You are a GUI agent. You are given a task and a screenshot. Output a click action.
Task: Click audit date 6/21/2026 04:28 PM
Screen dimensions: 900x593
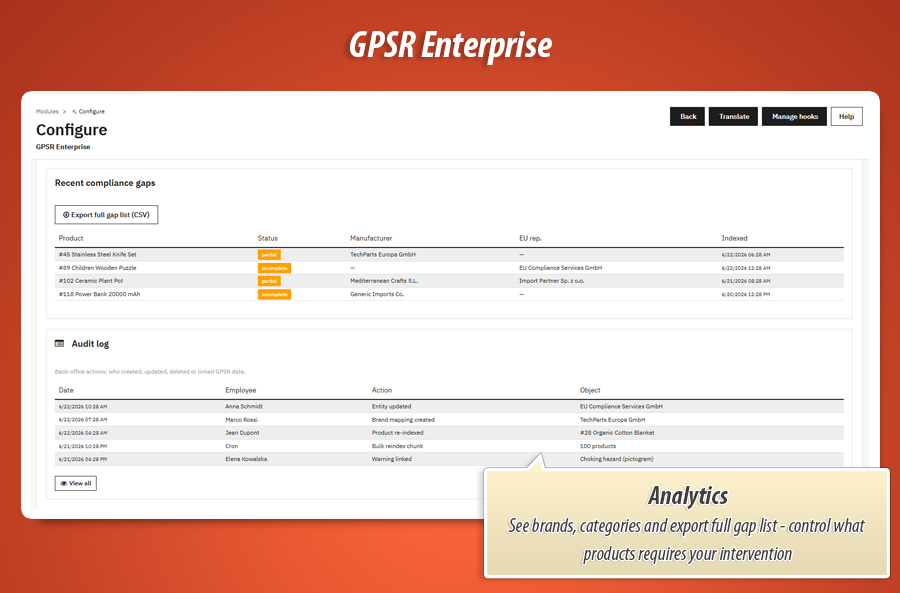(83, 459)
